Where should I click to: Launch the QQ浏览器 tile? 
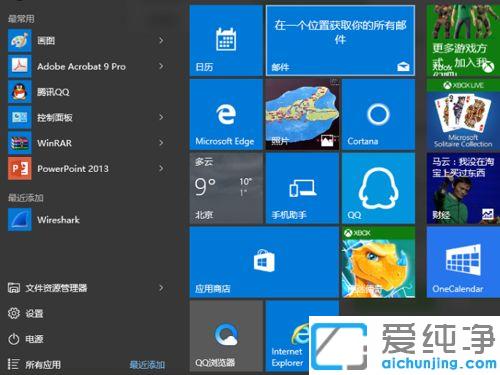pyautogui.click(x=226, y=336)
